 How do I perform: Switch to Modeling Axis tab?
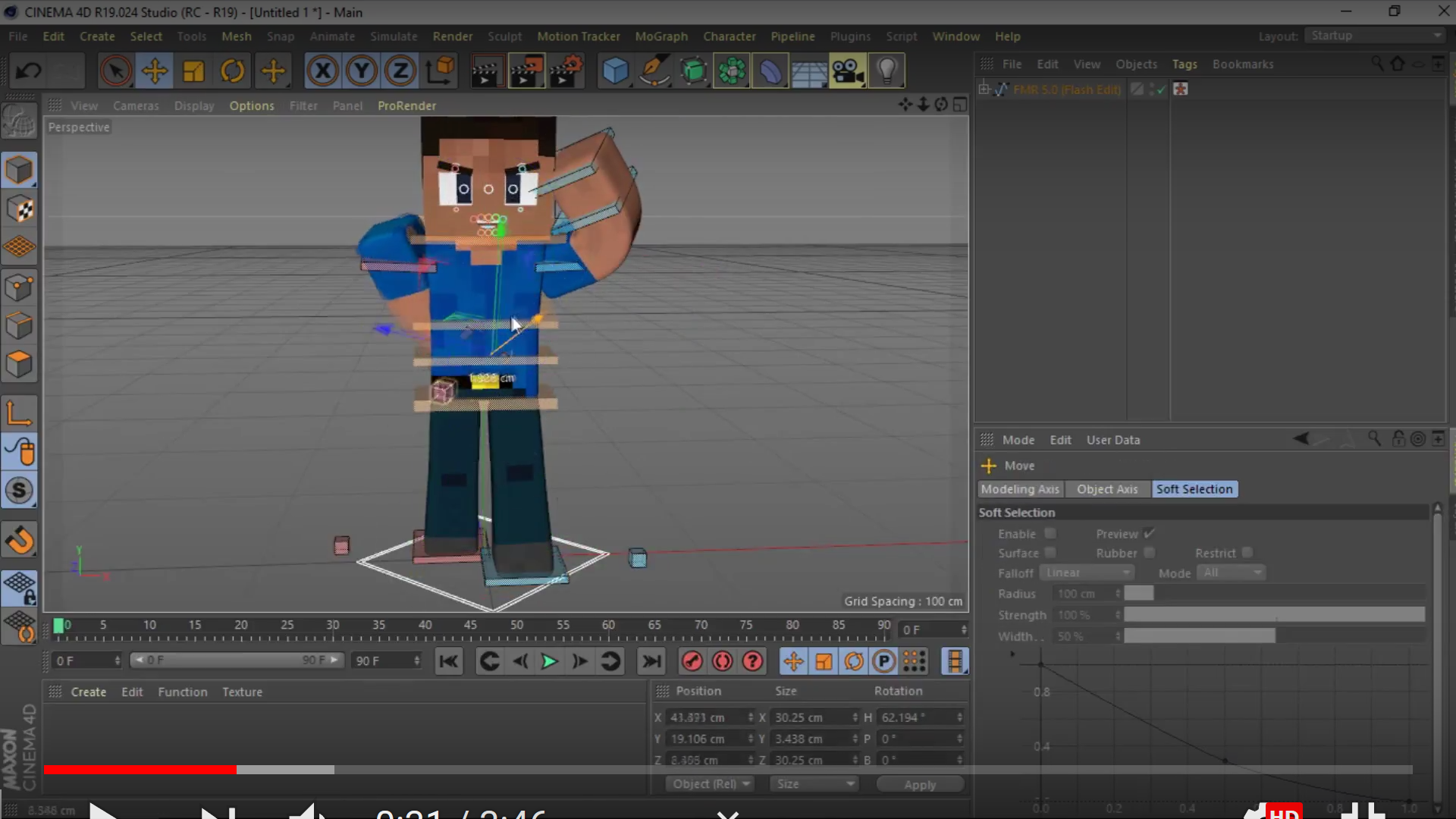[1020, 489]
